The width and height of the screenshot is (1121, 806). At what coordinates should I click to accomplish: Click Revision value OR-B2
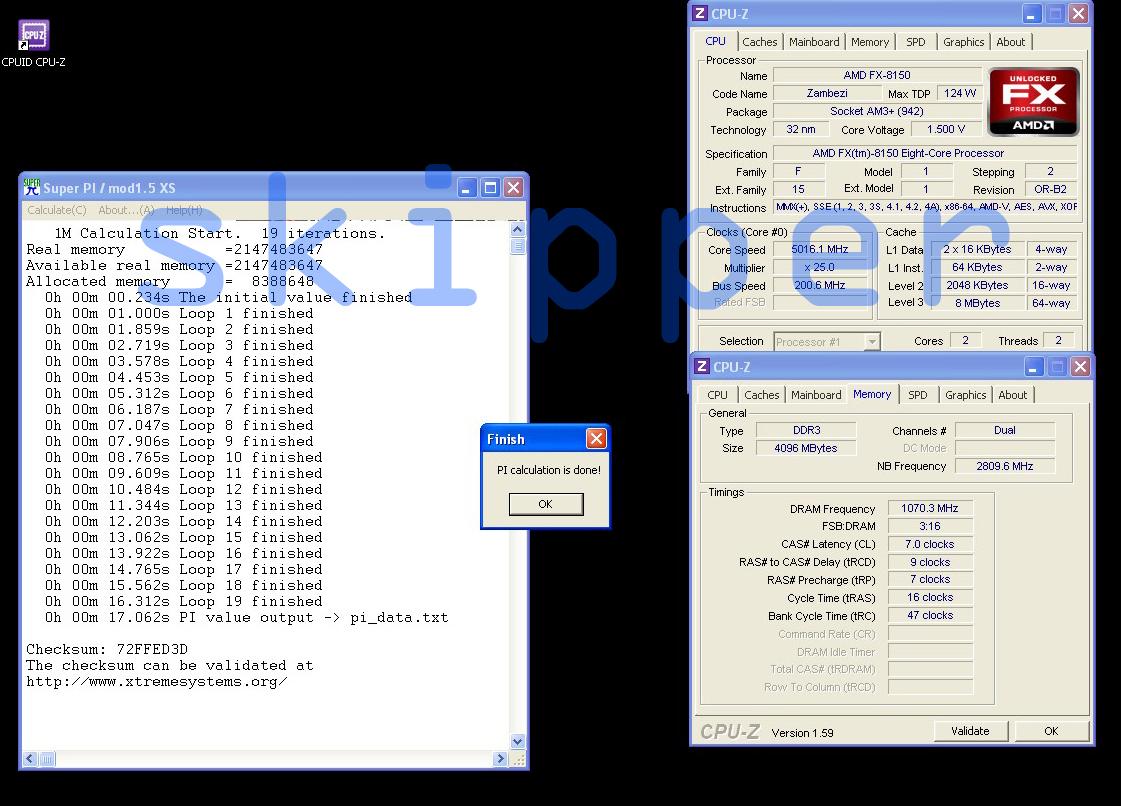[1050, 190]
